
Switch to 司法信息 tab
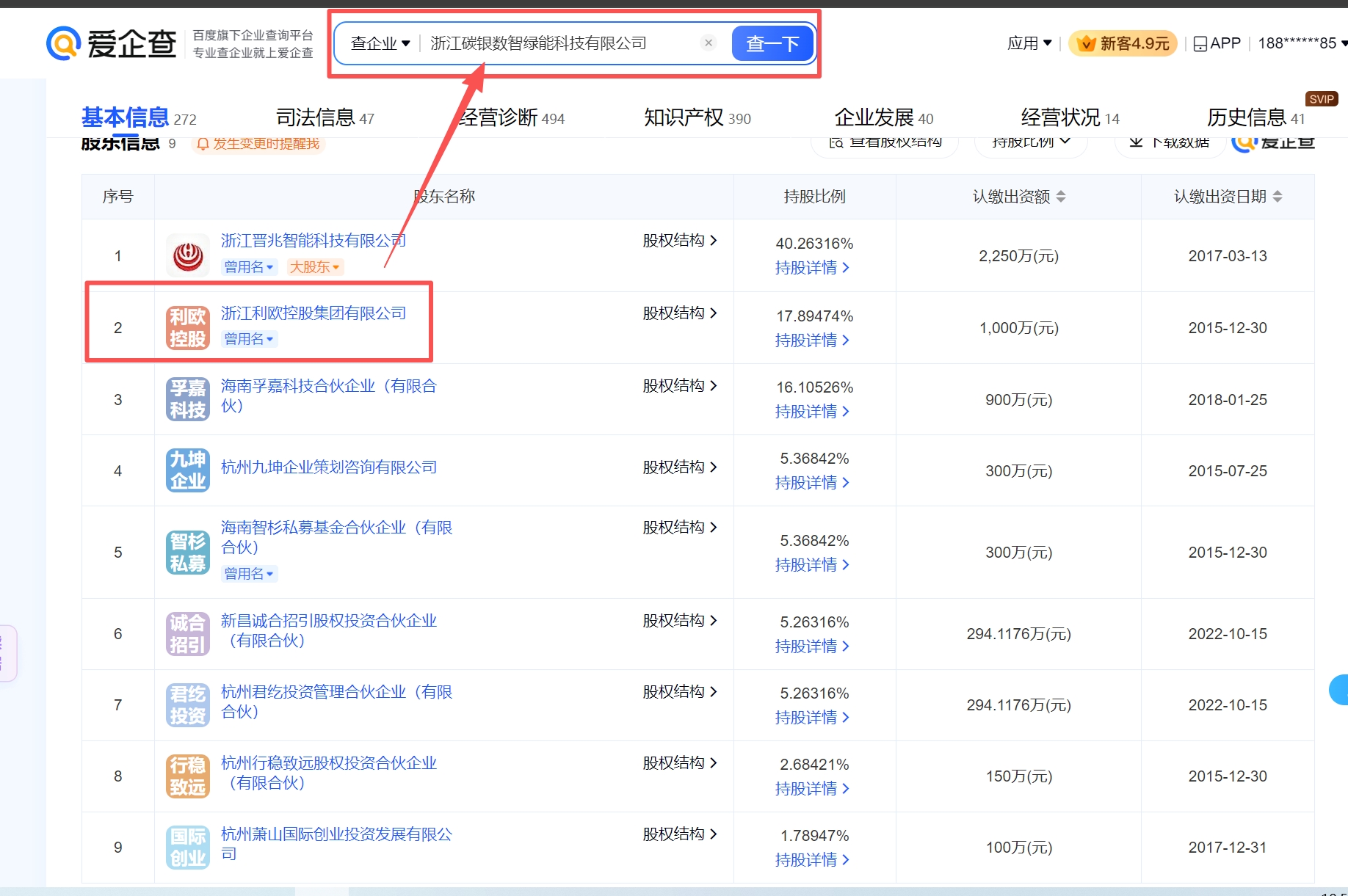[x=325, y=117]
